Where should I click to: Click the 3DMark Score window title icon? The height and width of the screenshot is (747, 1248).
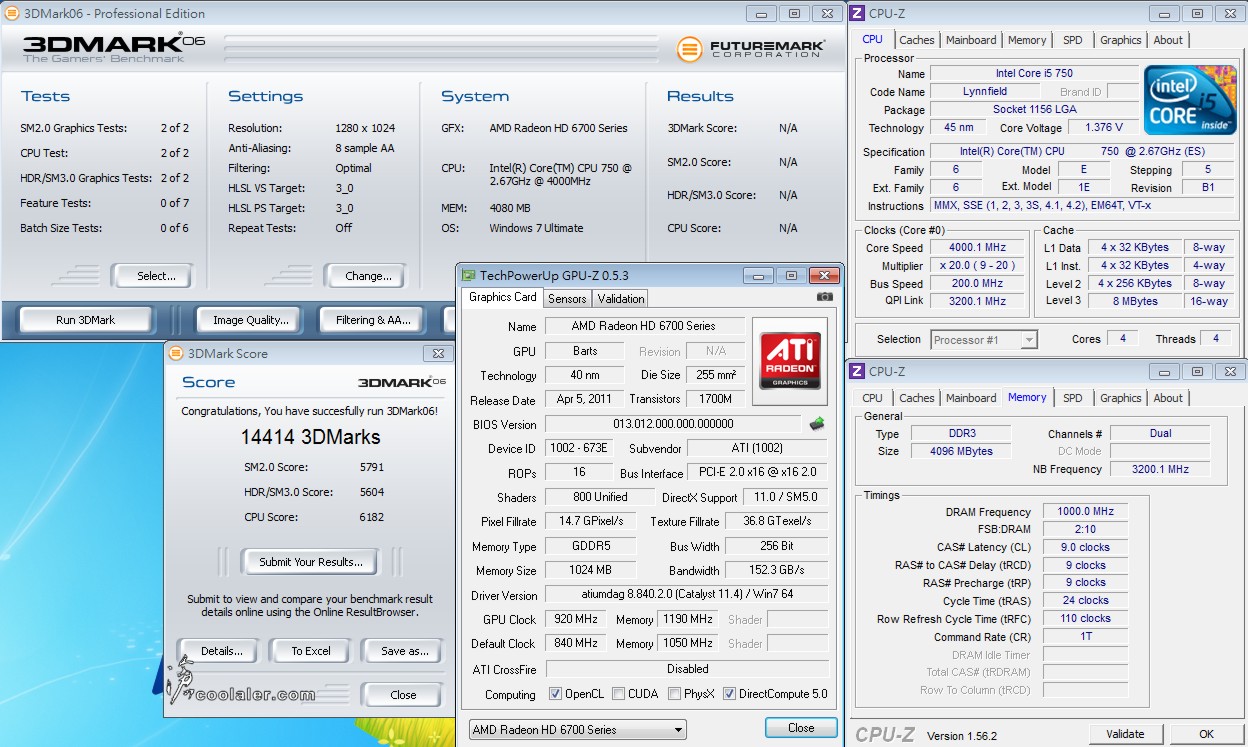coord(176,353)
